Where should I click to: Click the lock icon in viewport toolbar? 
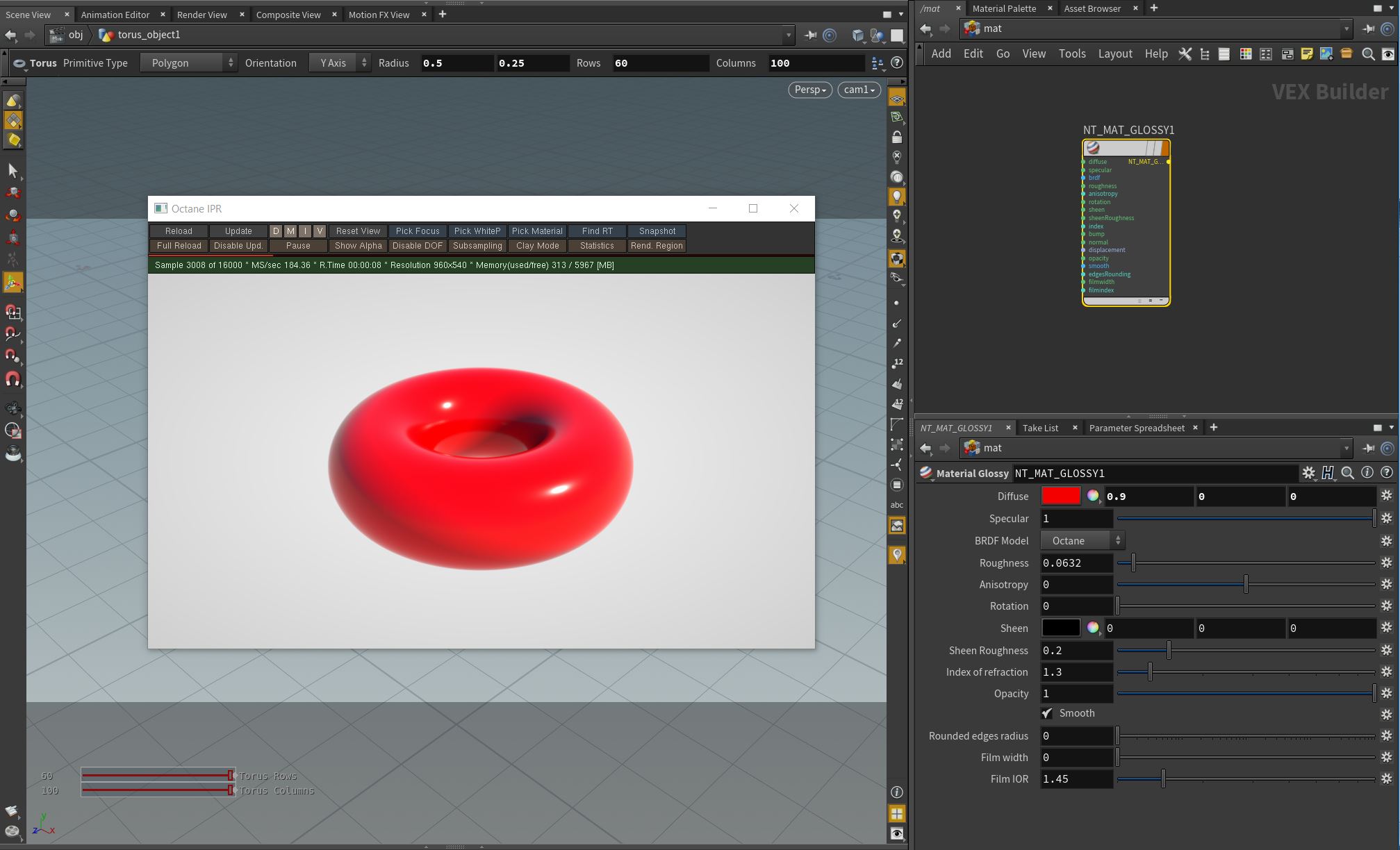[897, 137]
